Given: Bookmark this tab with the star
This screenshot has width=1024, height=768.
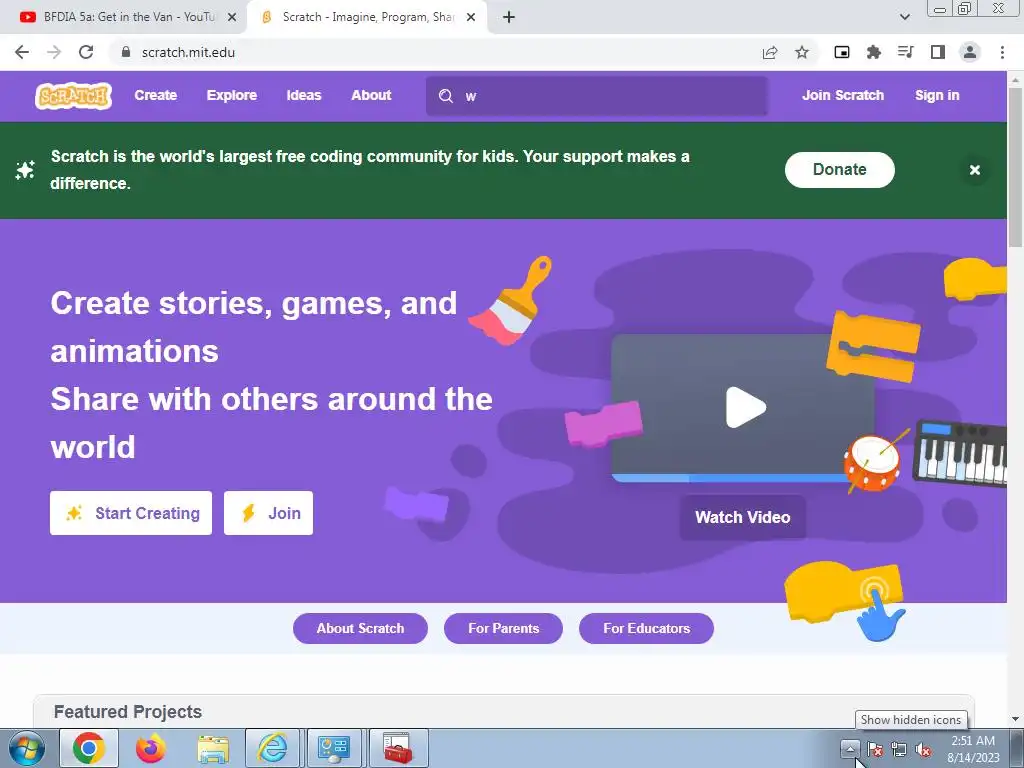Looking at the screenshot, I should 802,52.
